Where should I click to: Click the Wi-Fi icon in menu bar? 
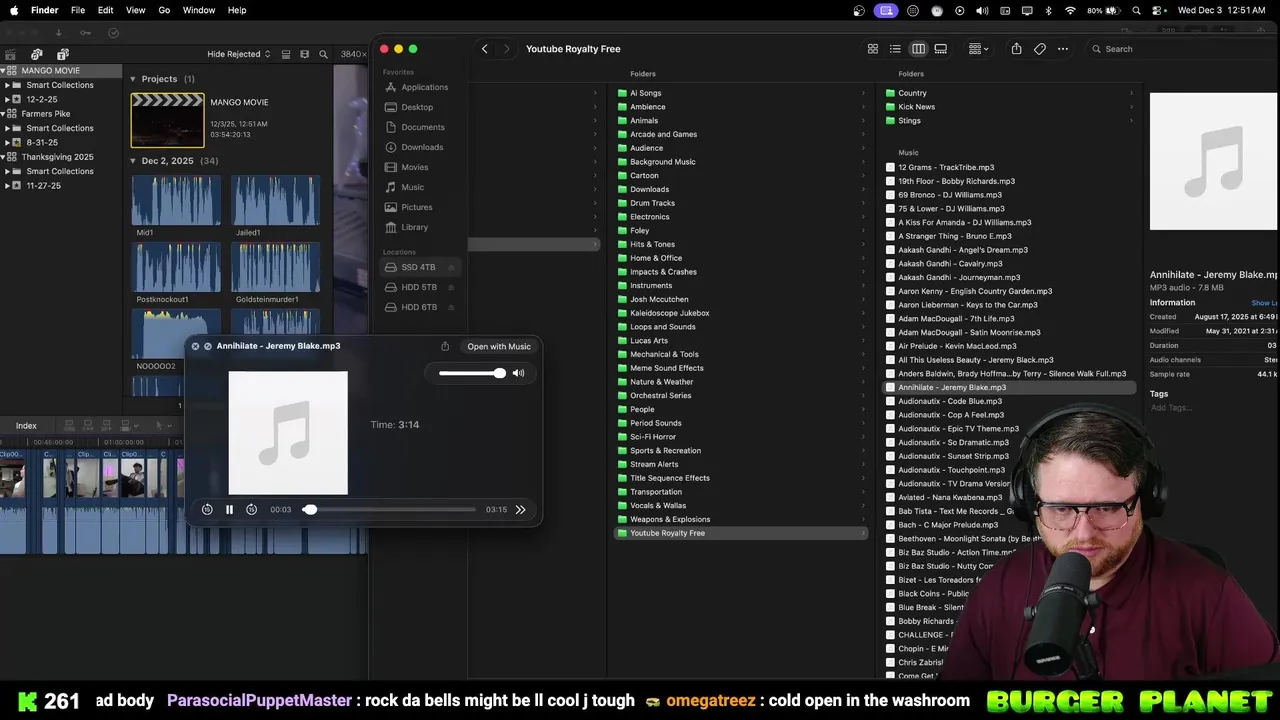[x=1070, y=10]
